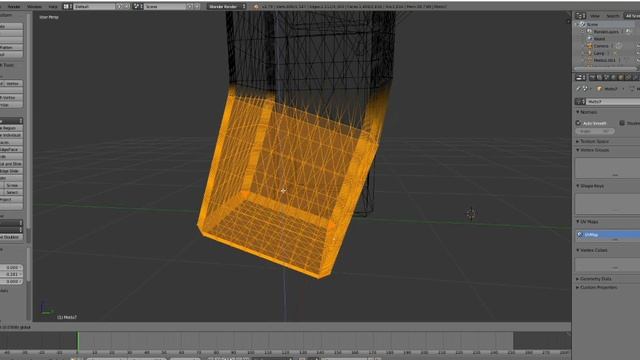
Task: Click the -0.181 value field
Action: [x=11, y=274]
